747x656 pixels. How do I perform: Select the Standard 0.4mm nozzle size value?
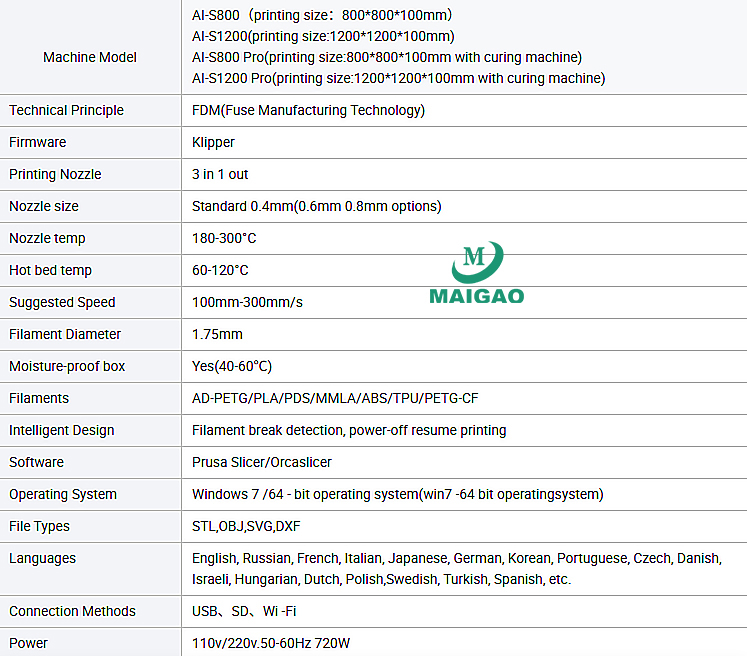tap(316, 206)
